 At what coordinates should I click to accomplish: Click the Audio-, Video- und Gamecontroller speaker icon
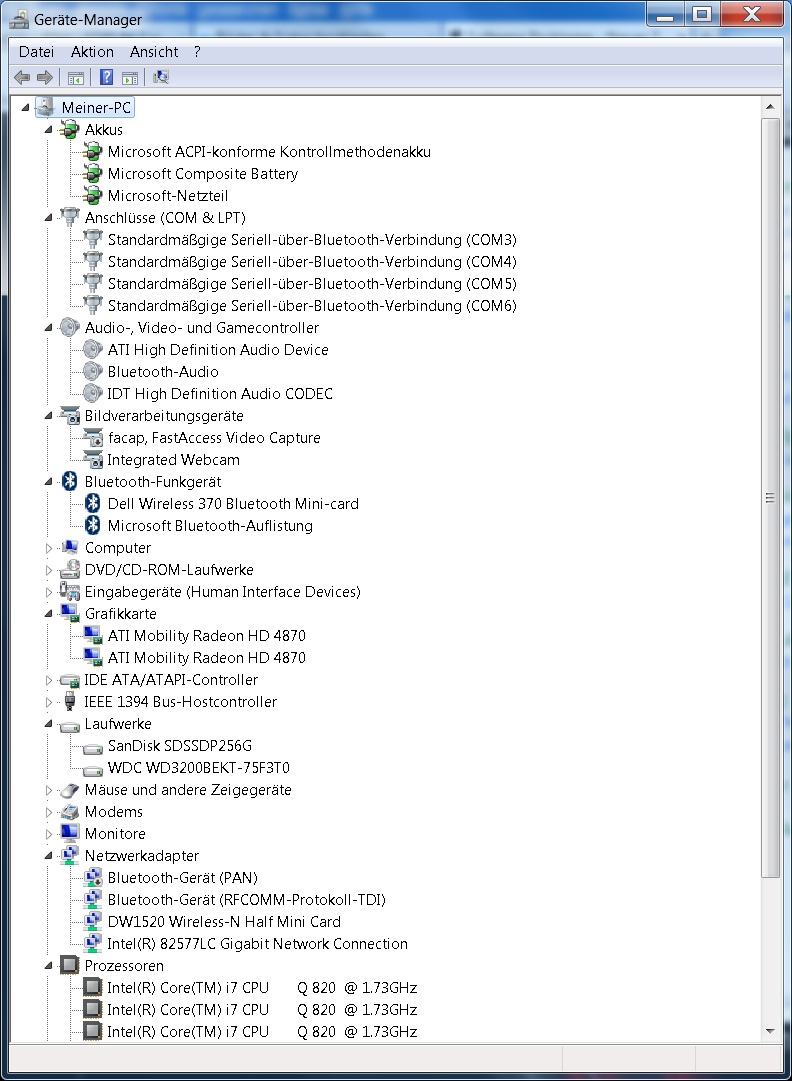[x=70, y=327]
